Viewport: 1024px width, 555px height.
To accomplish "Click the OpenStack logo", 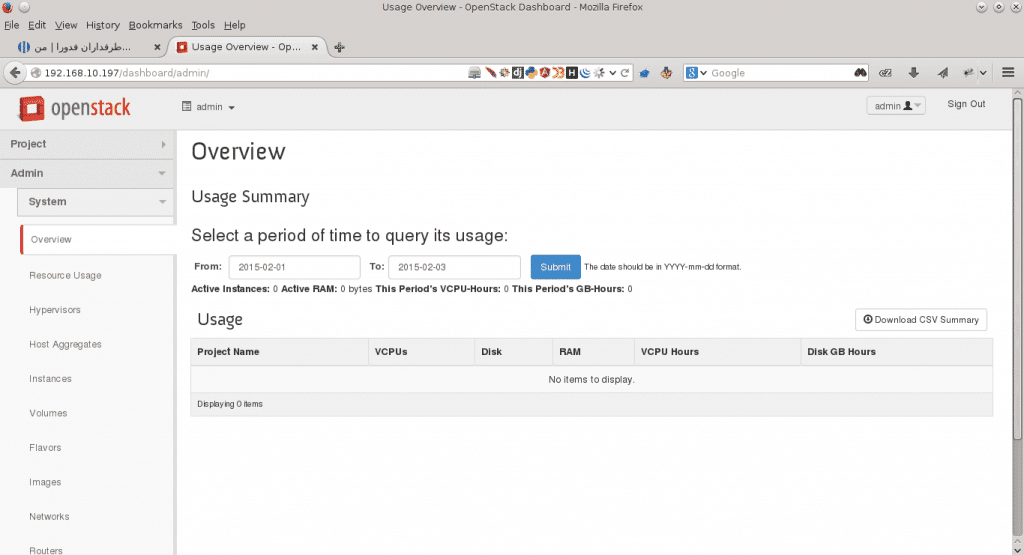I will (x=74, y=108).
